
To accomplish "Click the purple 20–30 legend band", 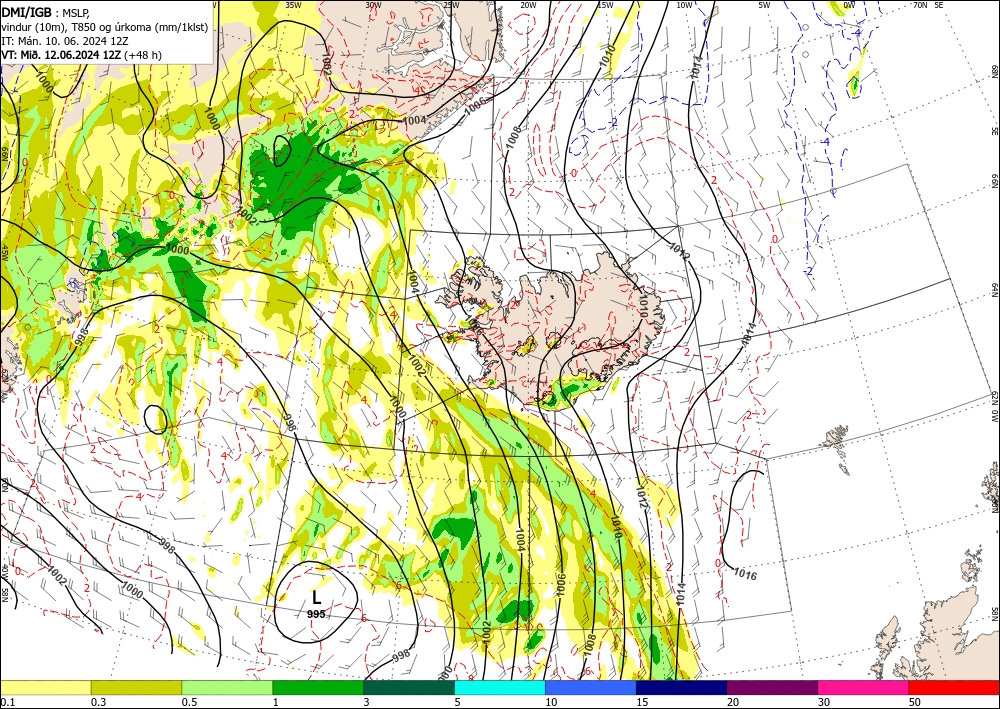I will tap(772, 687).
